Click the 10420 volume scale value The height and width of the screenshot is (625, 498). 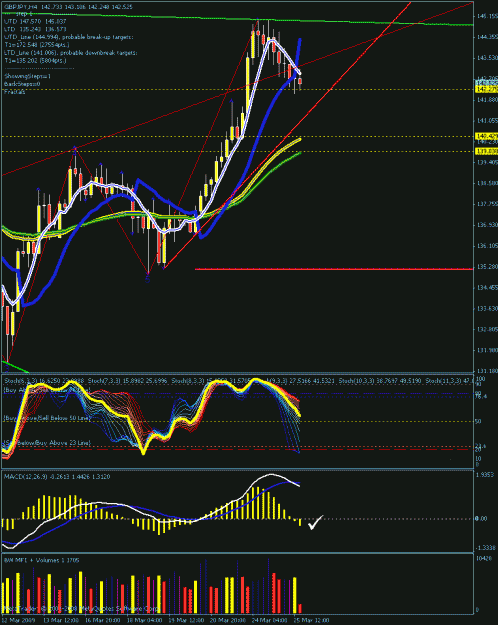point(483,559)
